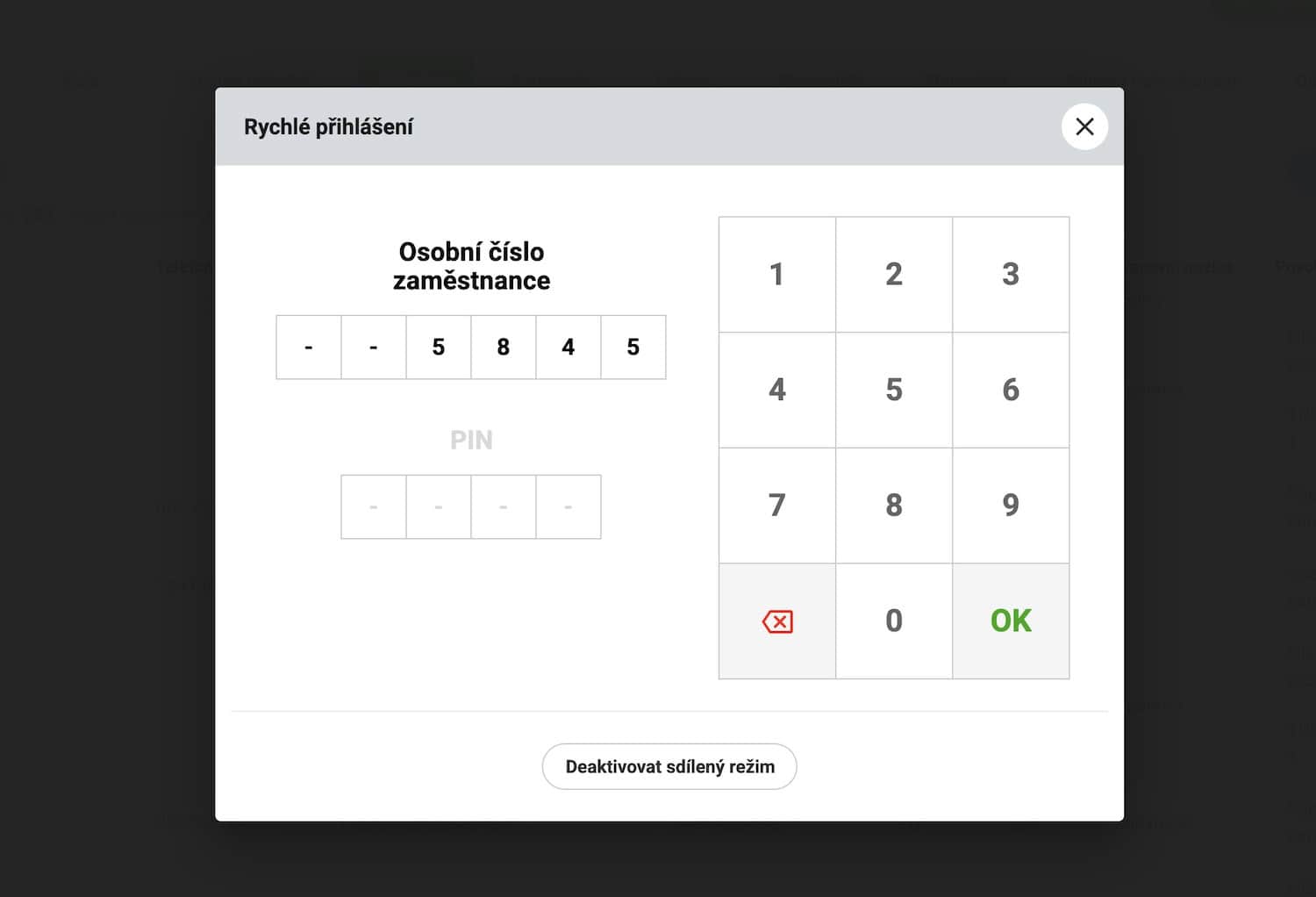
Task: Tap keypad digit 2
Action: (x=894, y=275)
